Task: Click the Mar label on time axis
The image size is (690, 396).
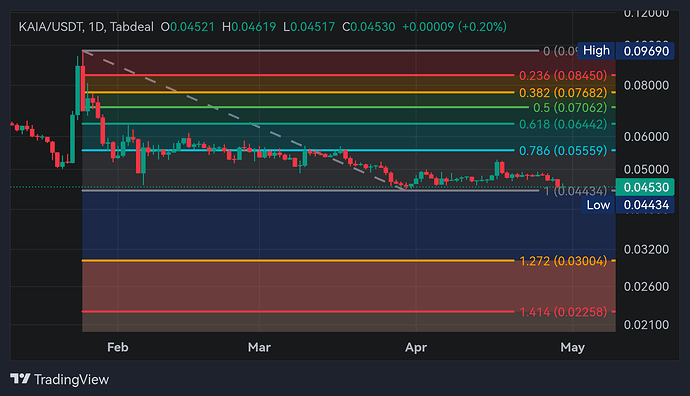Action: pos(259,348)
